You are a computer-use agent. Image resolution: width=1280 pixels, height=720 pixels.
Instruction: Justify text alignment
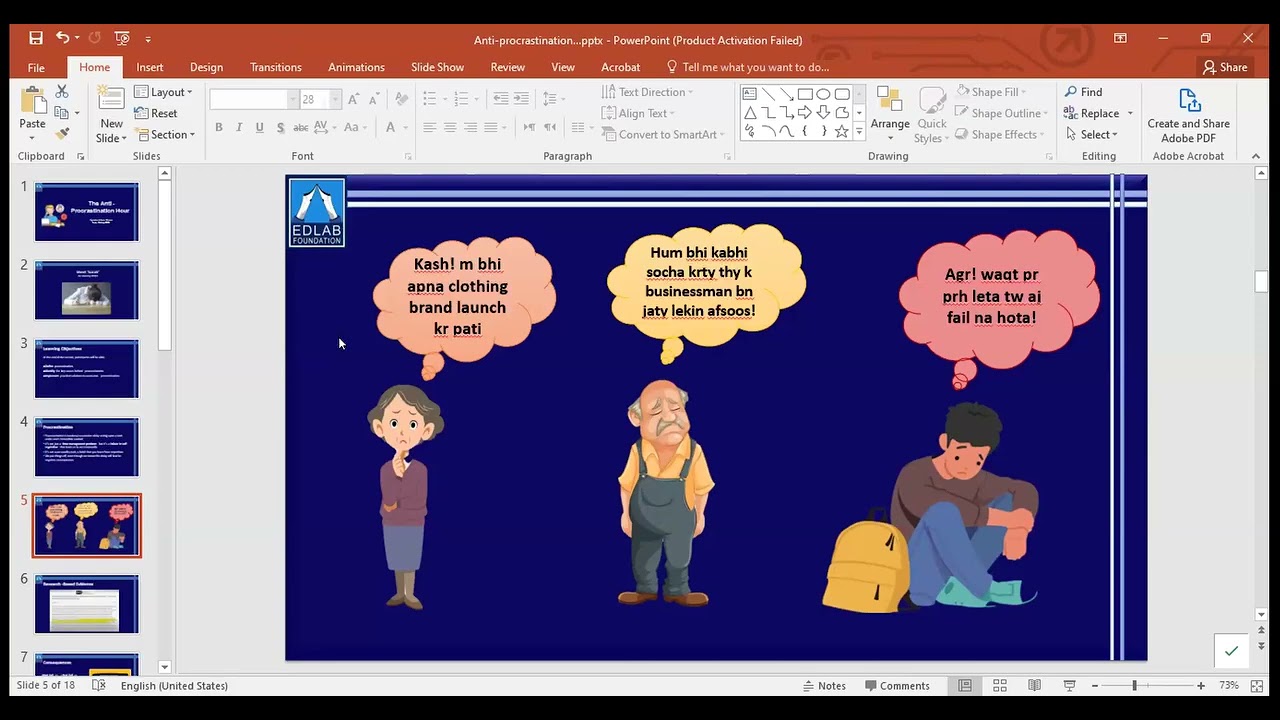coord(491,127)
